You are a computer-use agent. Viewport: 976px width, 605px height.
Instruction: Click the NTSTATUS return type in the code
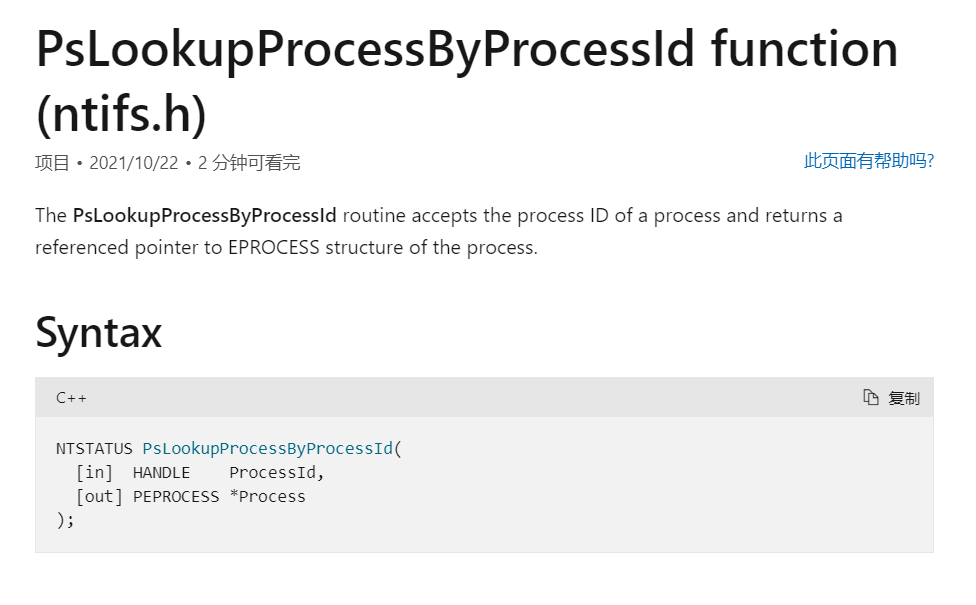tap(94, 449)
